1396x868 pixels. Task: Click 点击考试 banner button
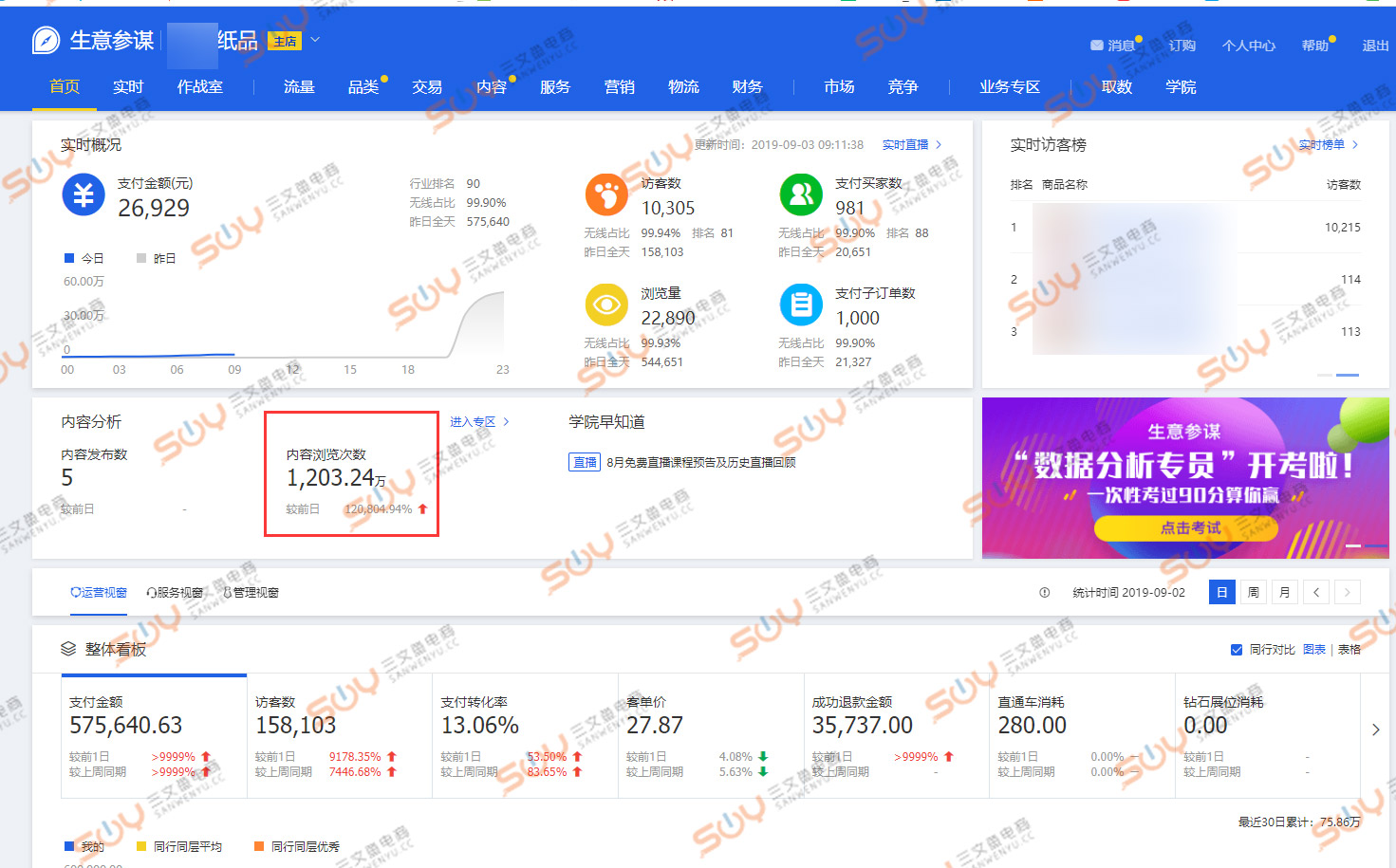click(1186, 528)
